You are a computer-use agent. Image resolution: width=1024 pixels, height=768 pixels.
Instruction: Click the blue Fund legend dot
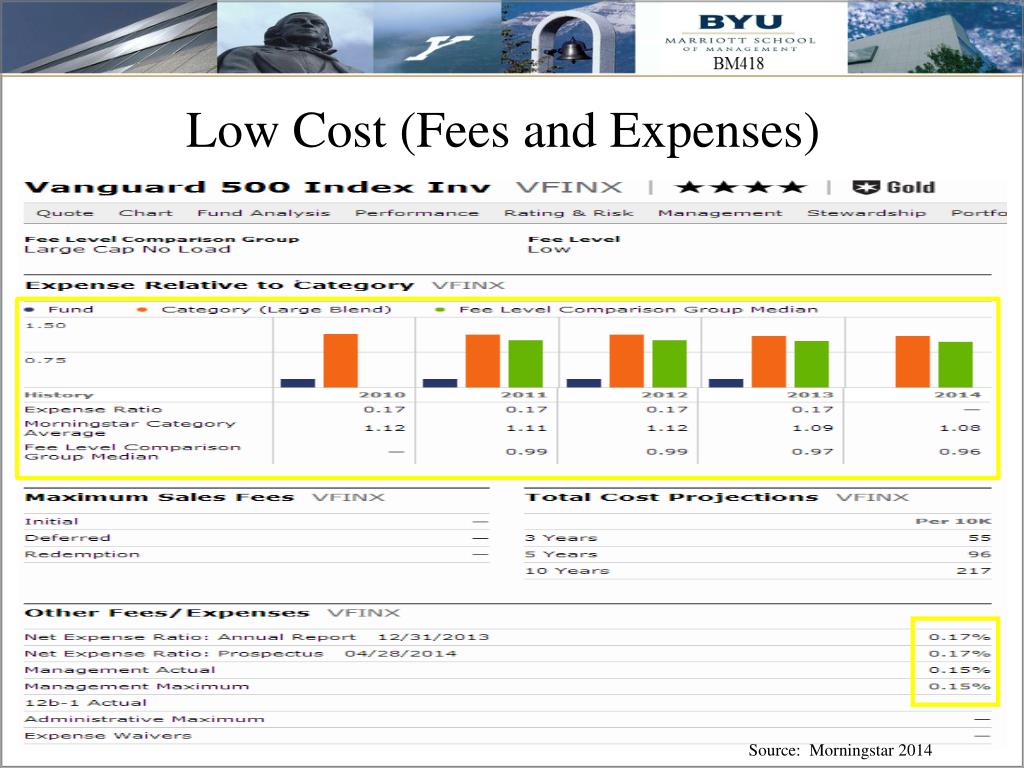pyautogui.click(x=29, y=310)
